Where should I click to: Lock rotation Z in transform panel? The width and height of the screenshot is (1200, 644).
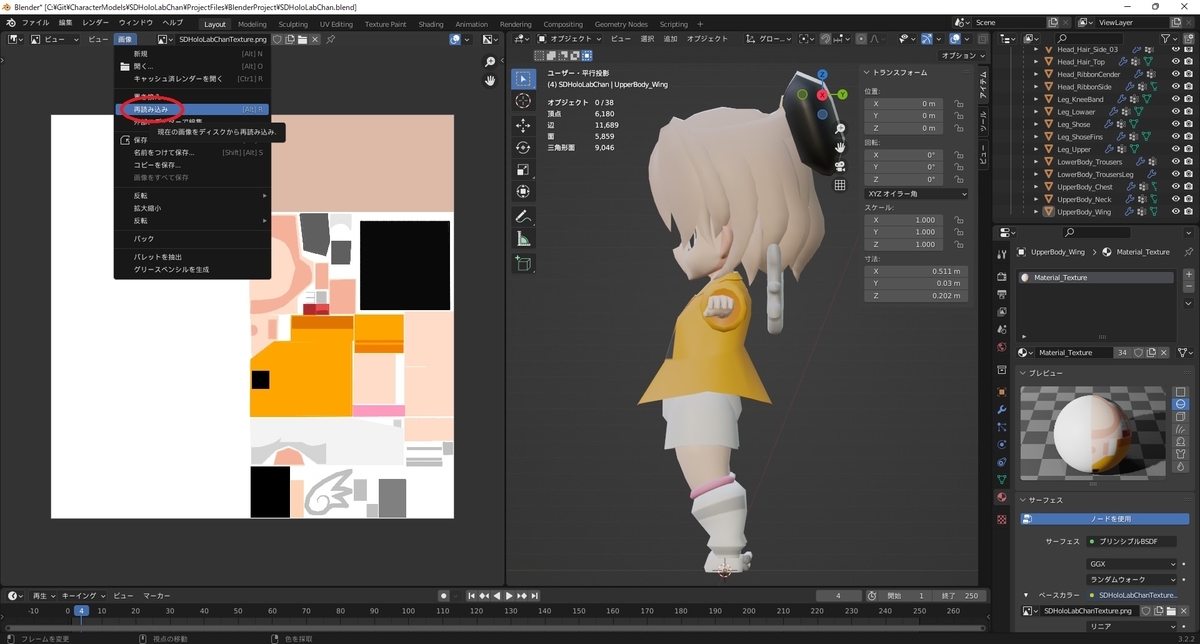958,179
